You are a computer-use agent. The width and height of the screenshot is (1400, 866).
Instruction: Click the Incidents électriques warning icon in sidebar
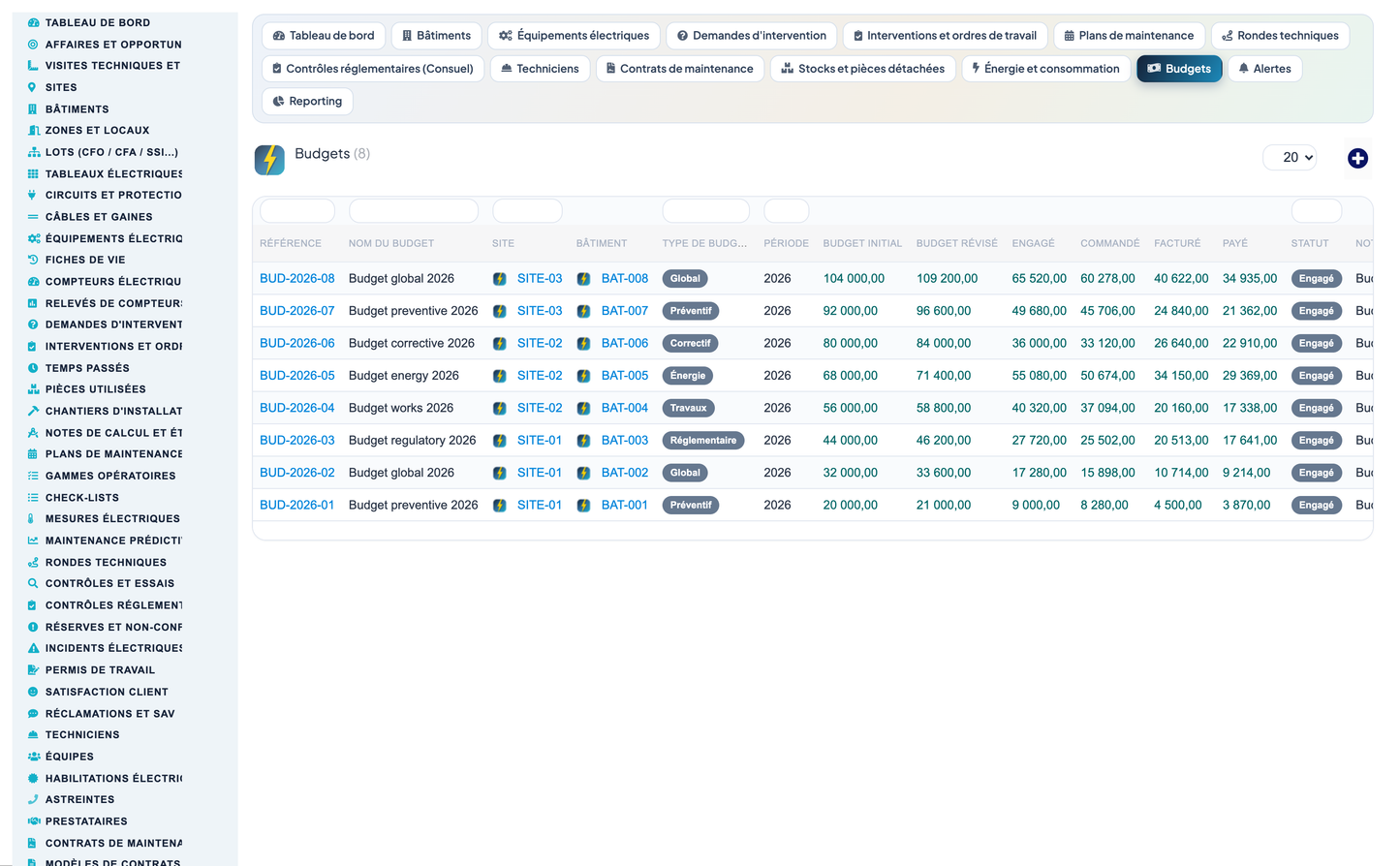click(x=33, y=648)
